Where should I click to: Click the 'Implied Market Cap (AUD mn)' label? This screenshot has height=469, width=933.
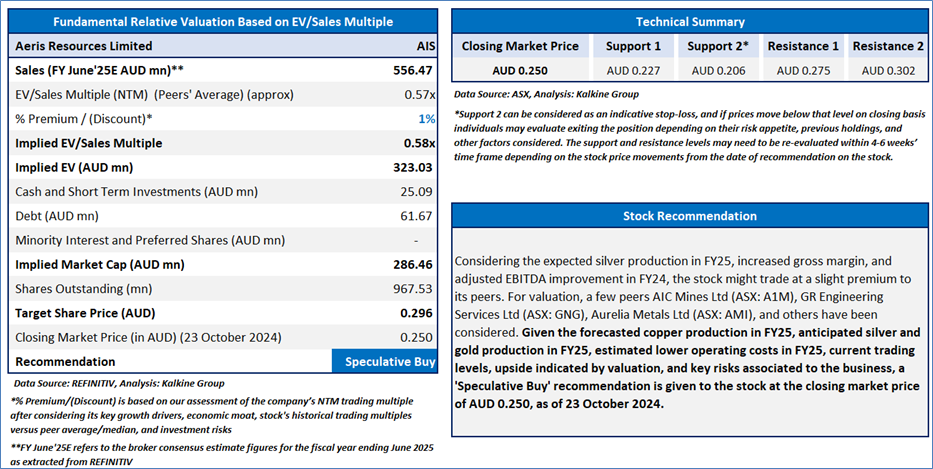(100, 265)
